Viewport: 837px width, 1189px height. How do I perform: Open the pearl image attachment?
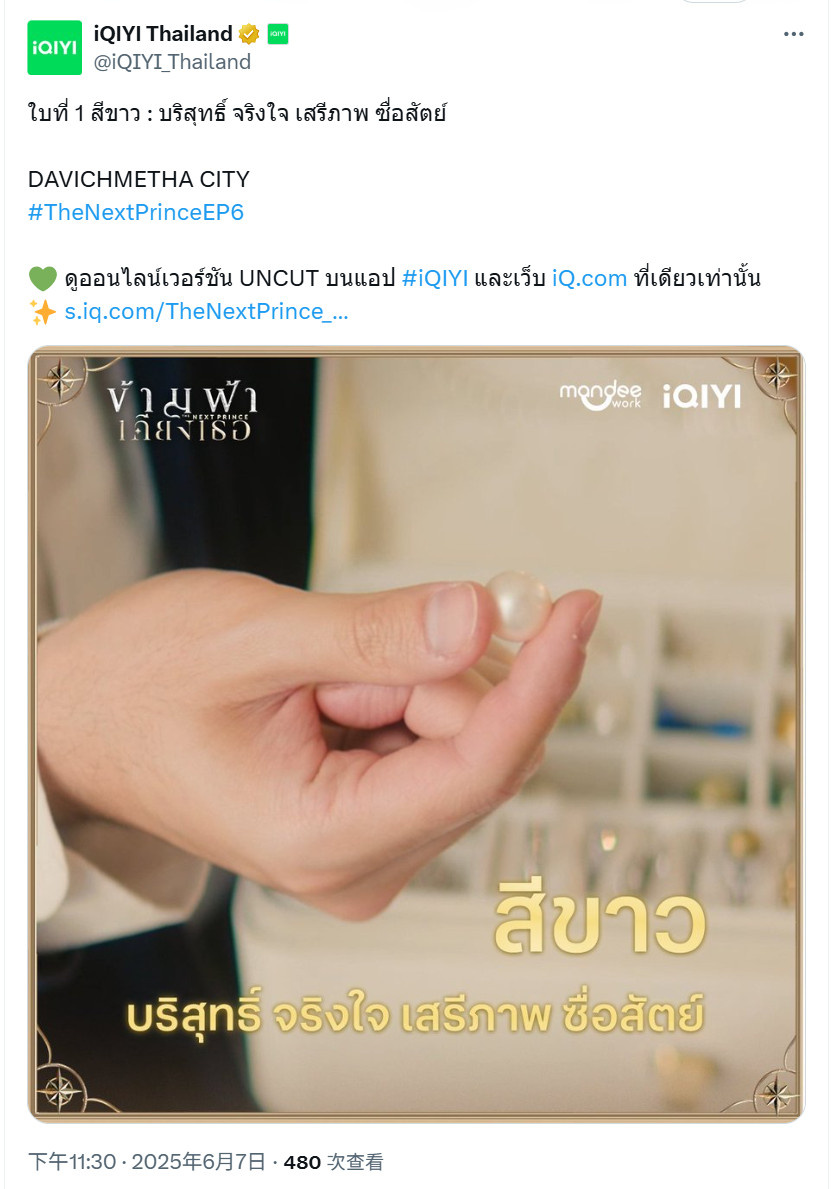(x=416, y=734)
